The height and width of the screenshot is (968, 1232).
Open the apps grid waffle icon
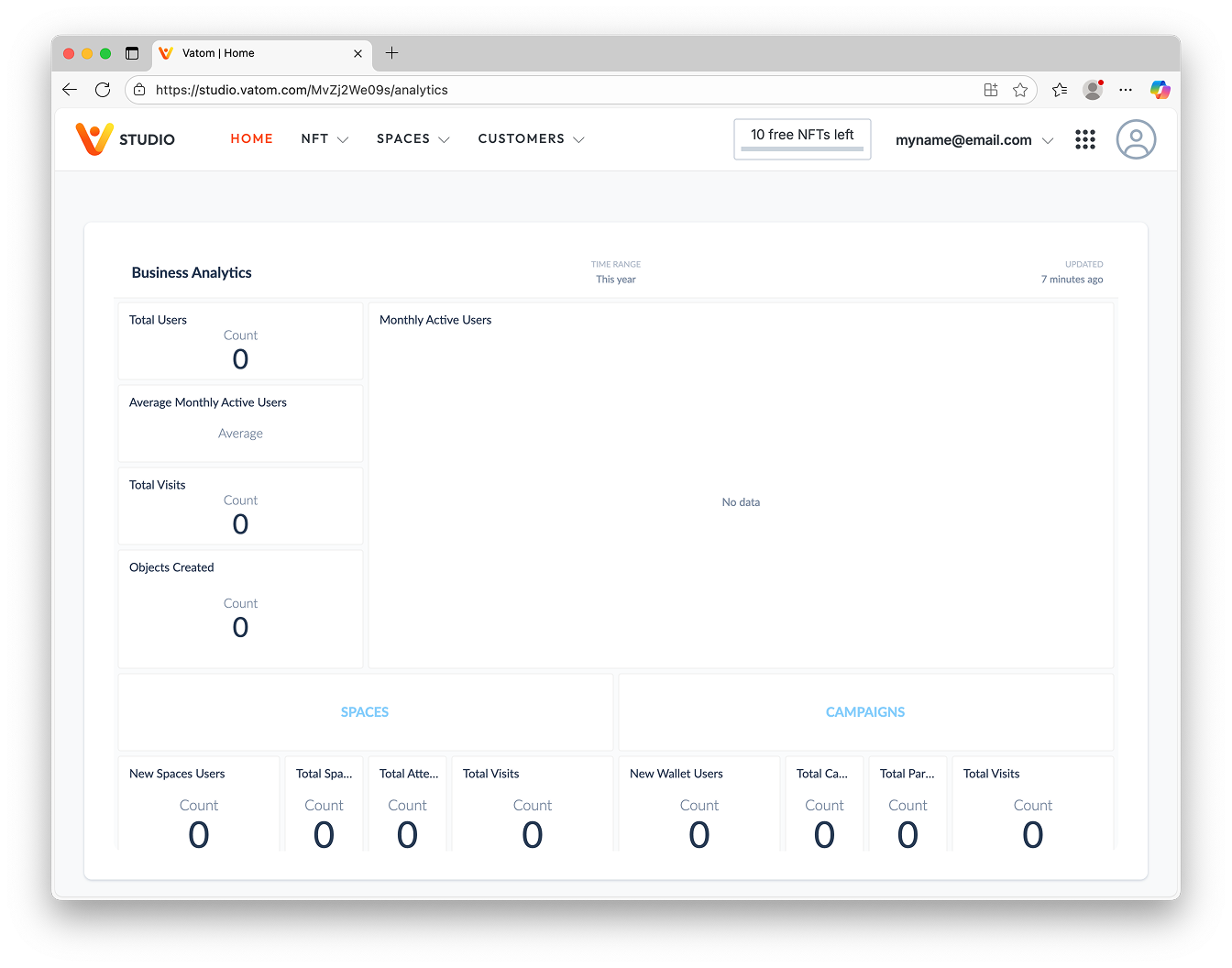pyautogui.click(x=1085, y=139)
